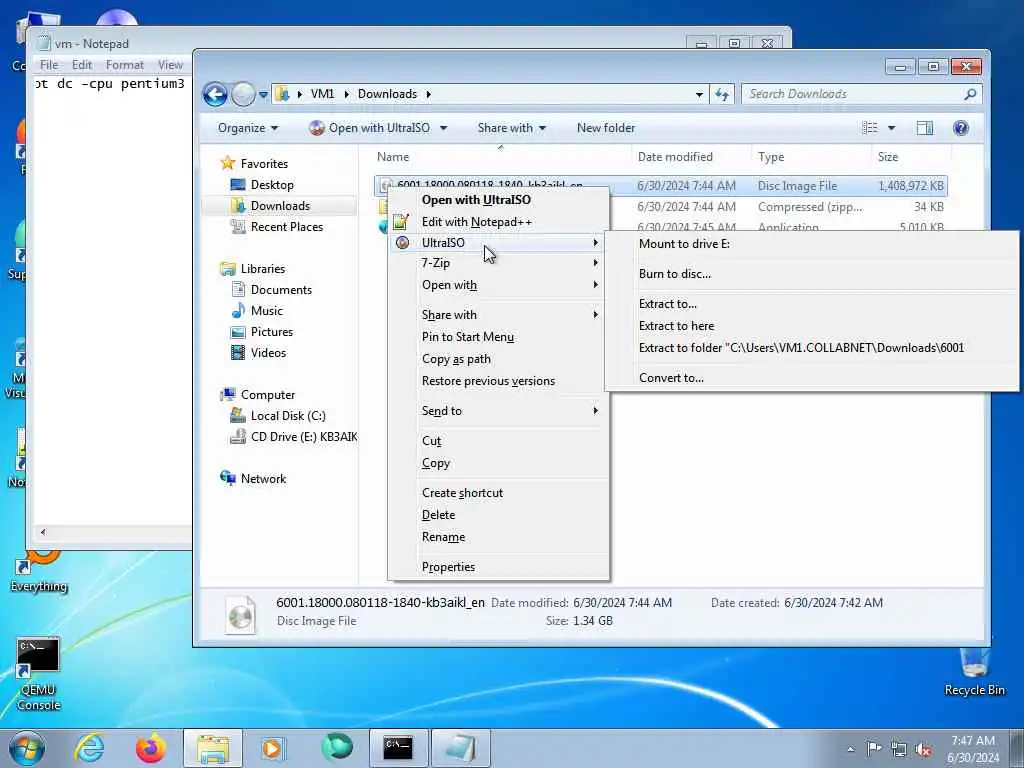
Task: Select Extract to... in the submenu
Action: (x=812, y=304)
